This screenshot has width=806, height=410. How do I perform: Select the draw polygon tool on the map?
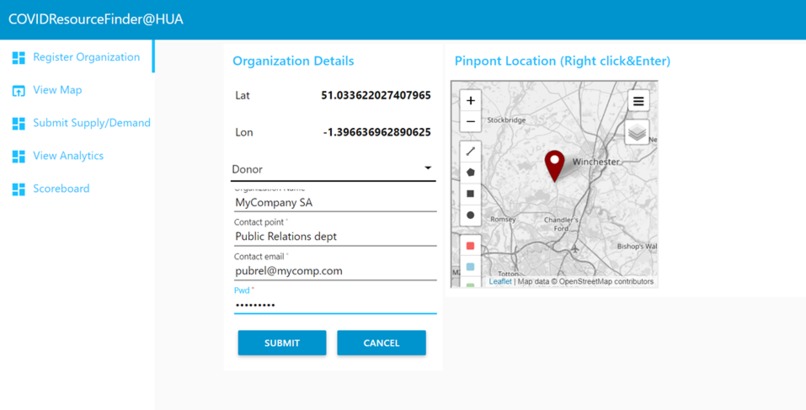coord(470,173)
